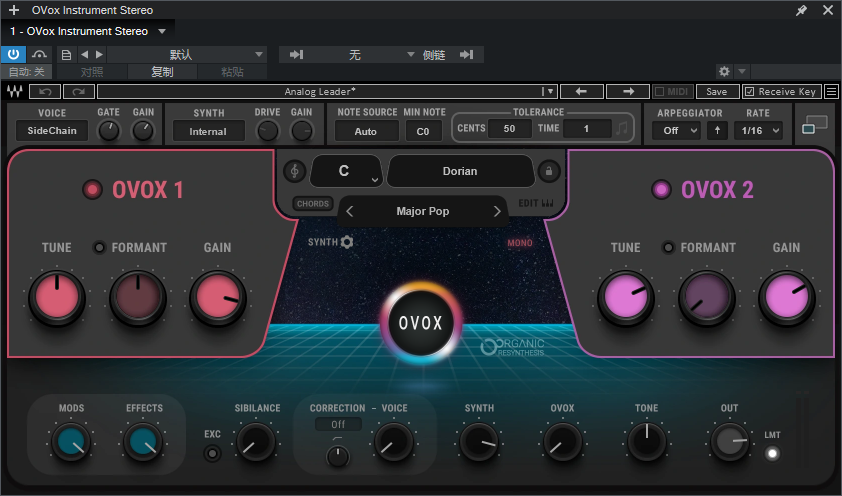Screen dimensions: 842x496
Task: Open the Arpeggiator Off dropdown
Action: (x=677, y=130)
